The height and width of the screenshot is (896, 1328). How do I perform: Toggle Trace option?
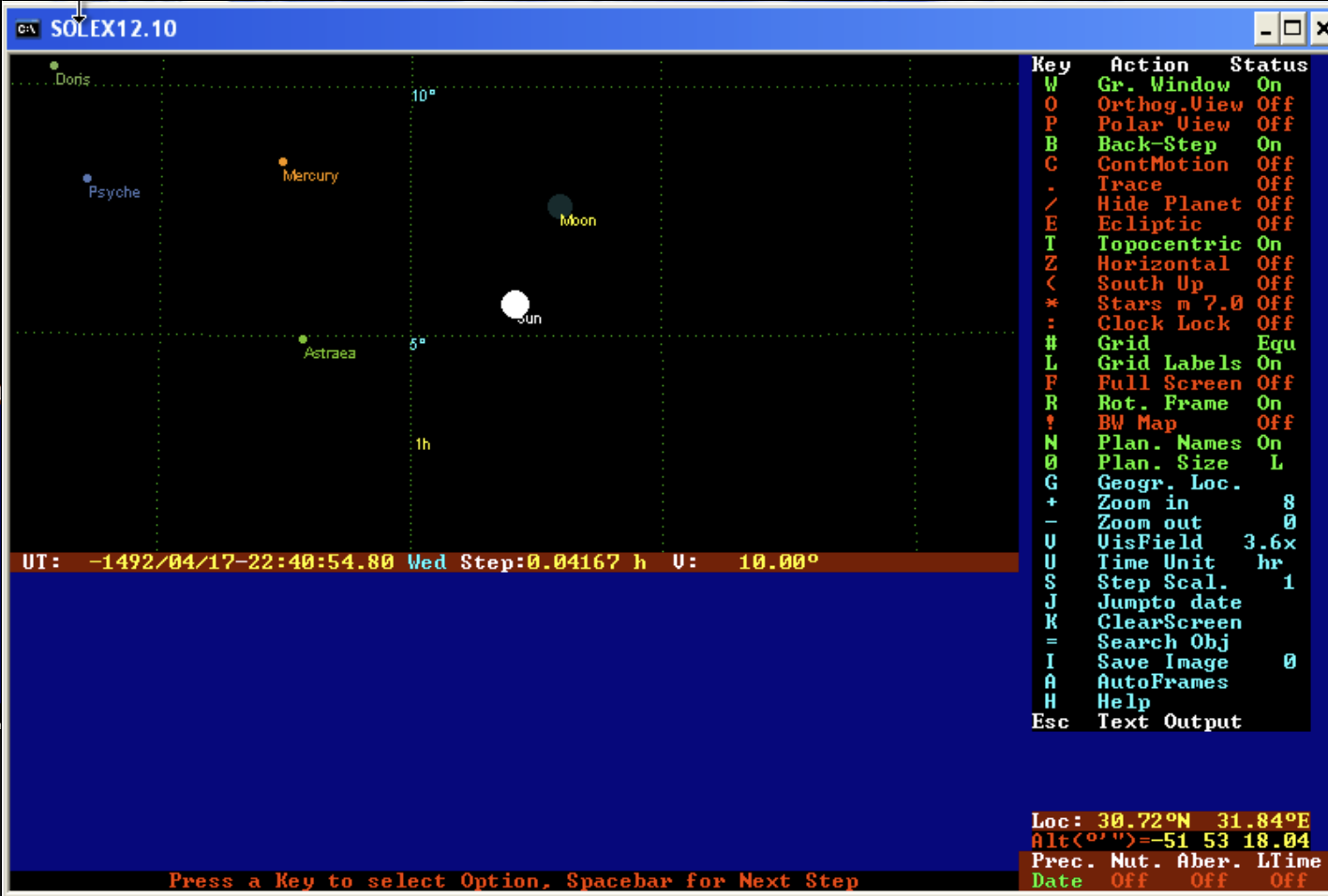tap(1170, 184)
